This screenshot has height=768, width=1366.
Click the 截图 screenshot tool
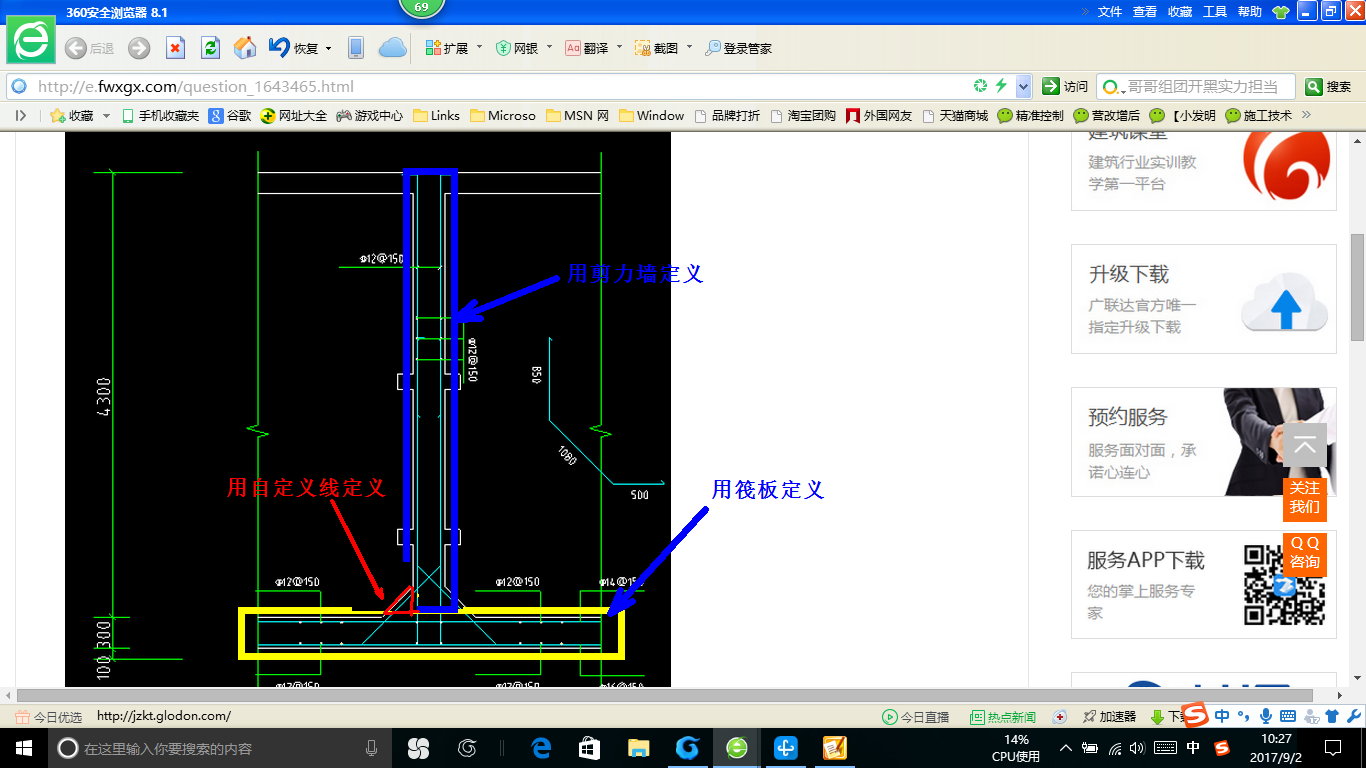pos(657,48)
